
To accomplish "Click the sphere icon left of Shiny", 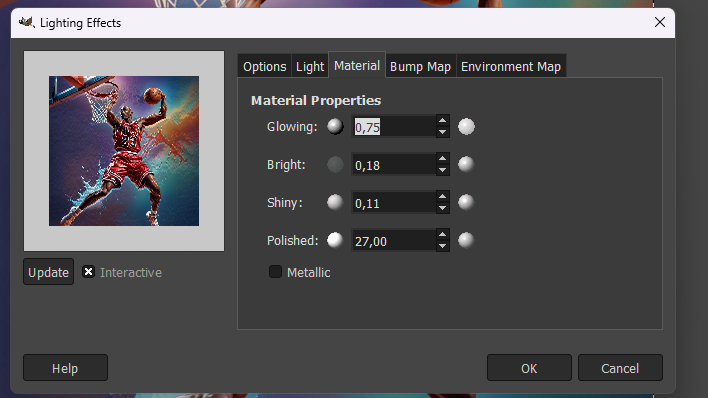I will tap(335, 202).
